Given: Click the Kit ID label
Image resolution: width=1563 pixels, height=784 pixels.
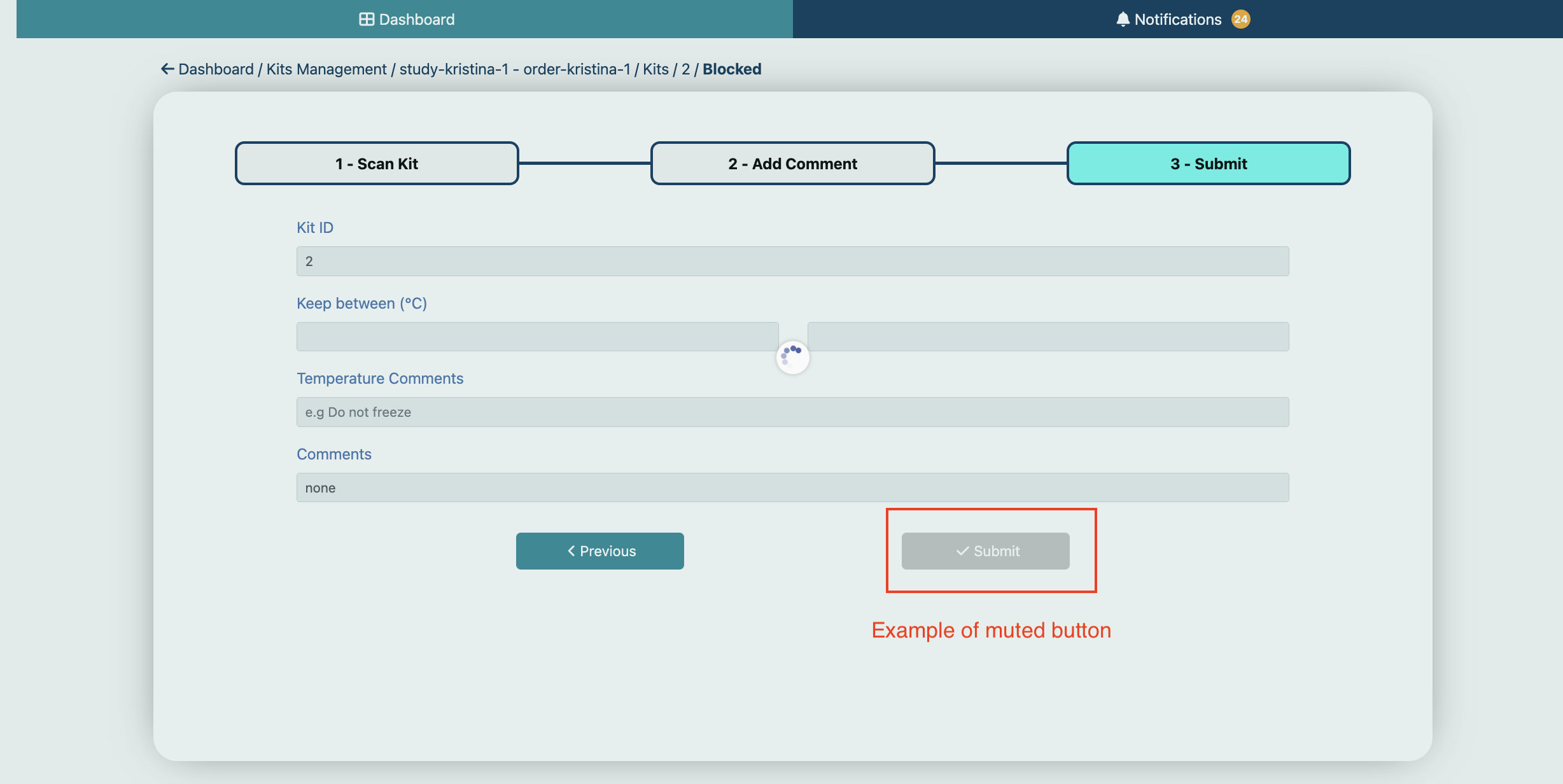Looking at the screenshot, I should 315,228.
